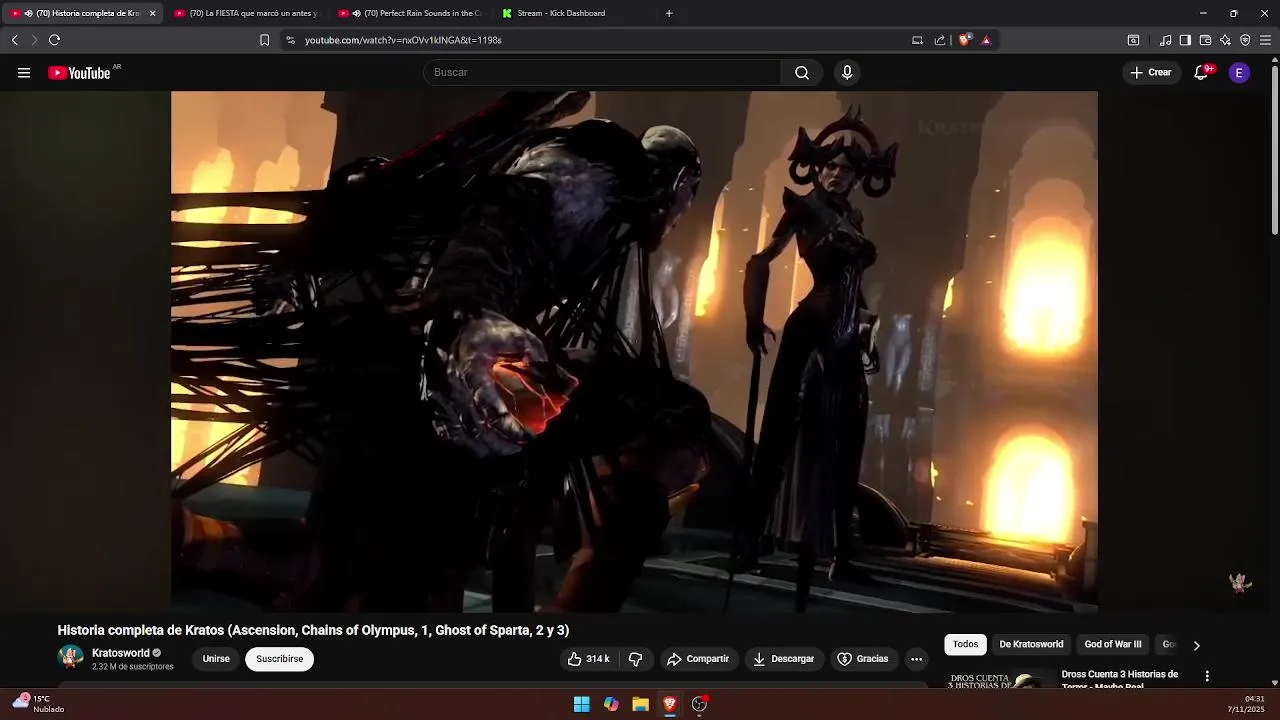Open File Explorer from taskbar
The height and width of the screenshot is (720, 1280).
pyautogui.click(x=640, y=704)
